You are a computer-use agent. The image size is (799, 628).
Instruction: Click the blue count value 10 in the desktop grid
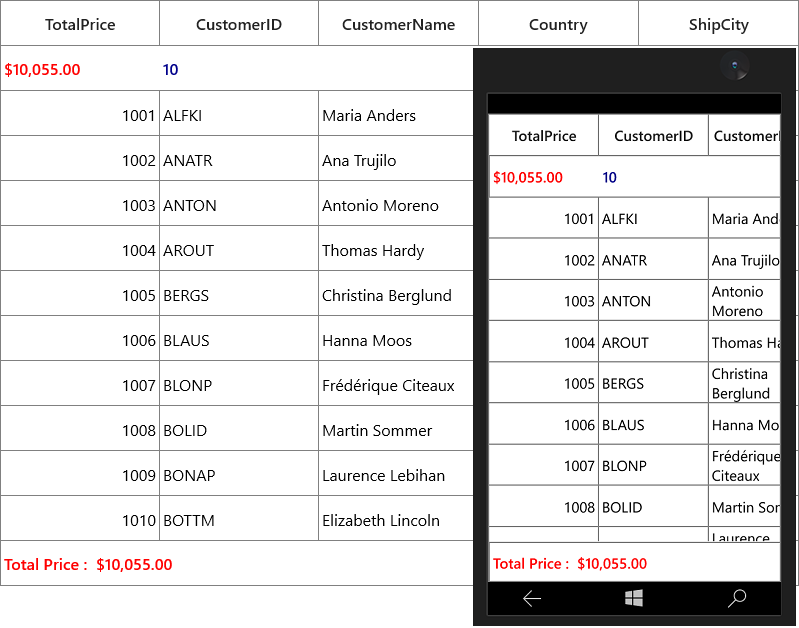pyautogui.click(x=170, y=69)
